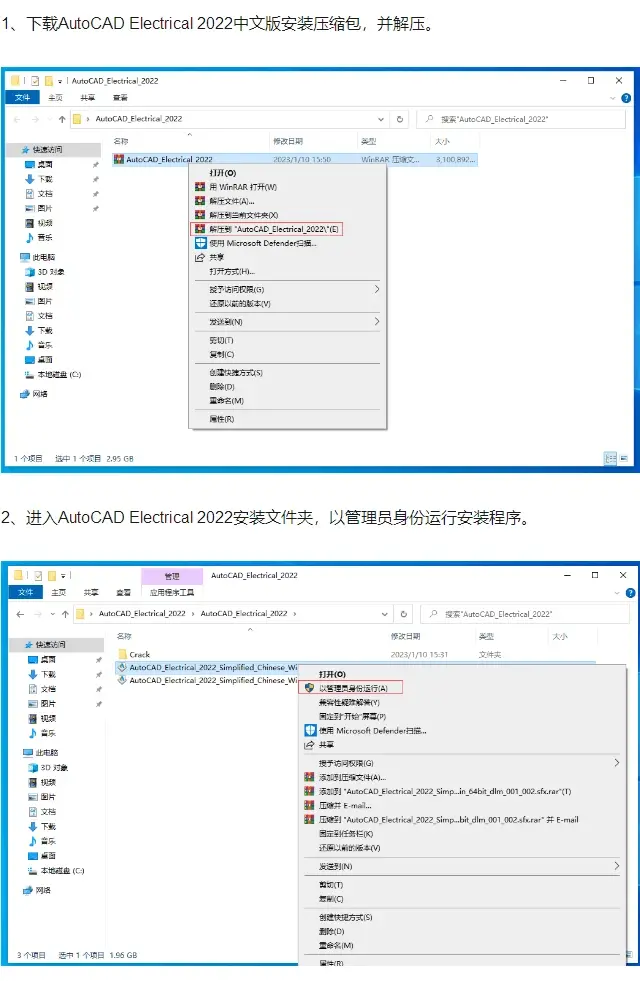Open address bar history dropdown in upper window

pyautogui.click(x=380, y=119)
